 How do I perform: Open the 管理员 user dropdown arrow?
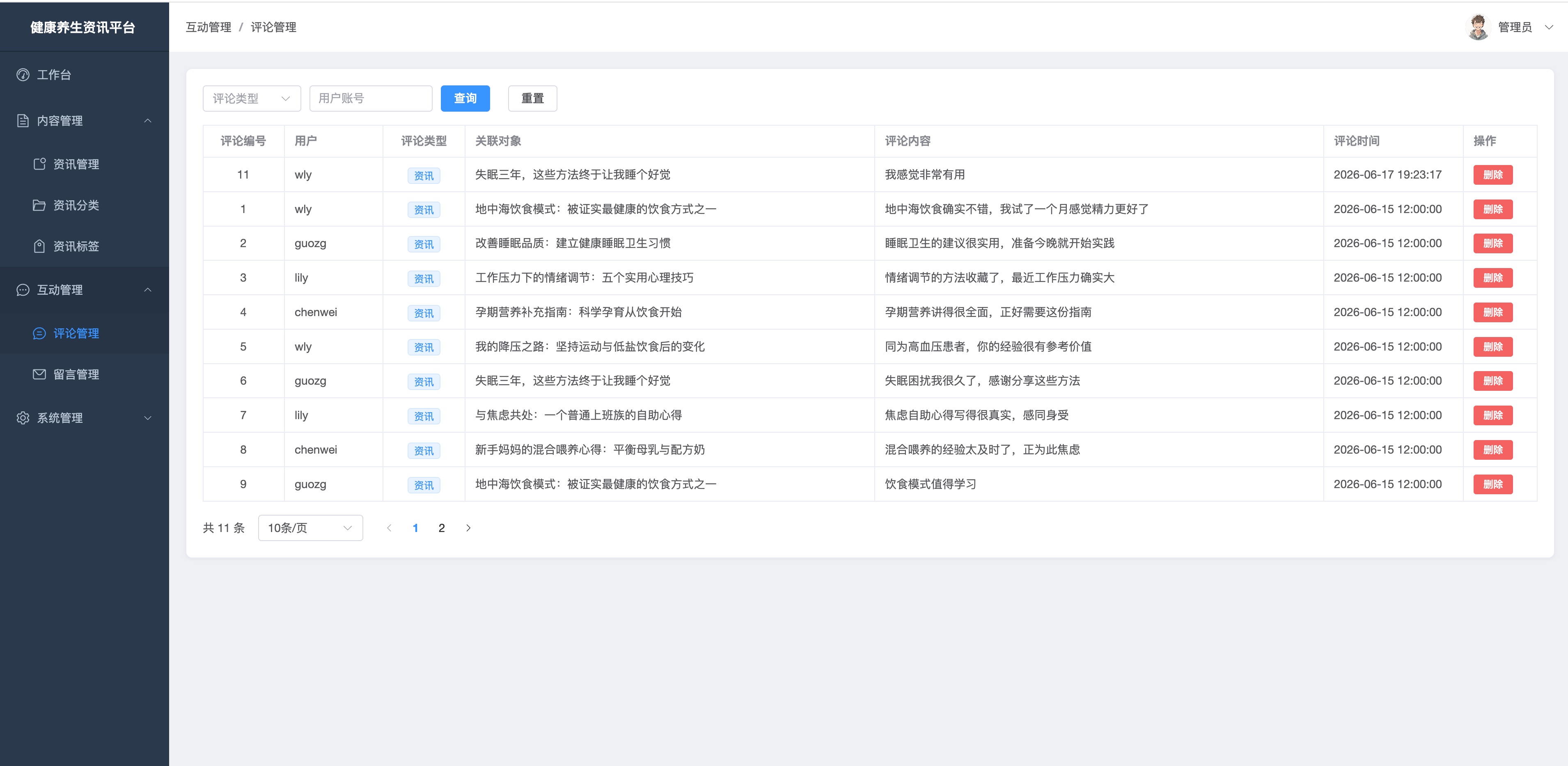point(1549,28)
